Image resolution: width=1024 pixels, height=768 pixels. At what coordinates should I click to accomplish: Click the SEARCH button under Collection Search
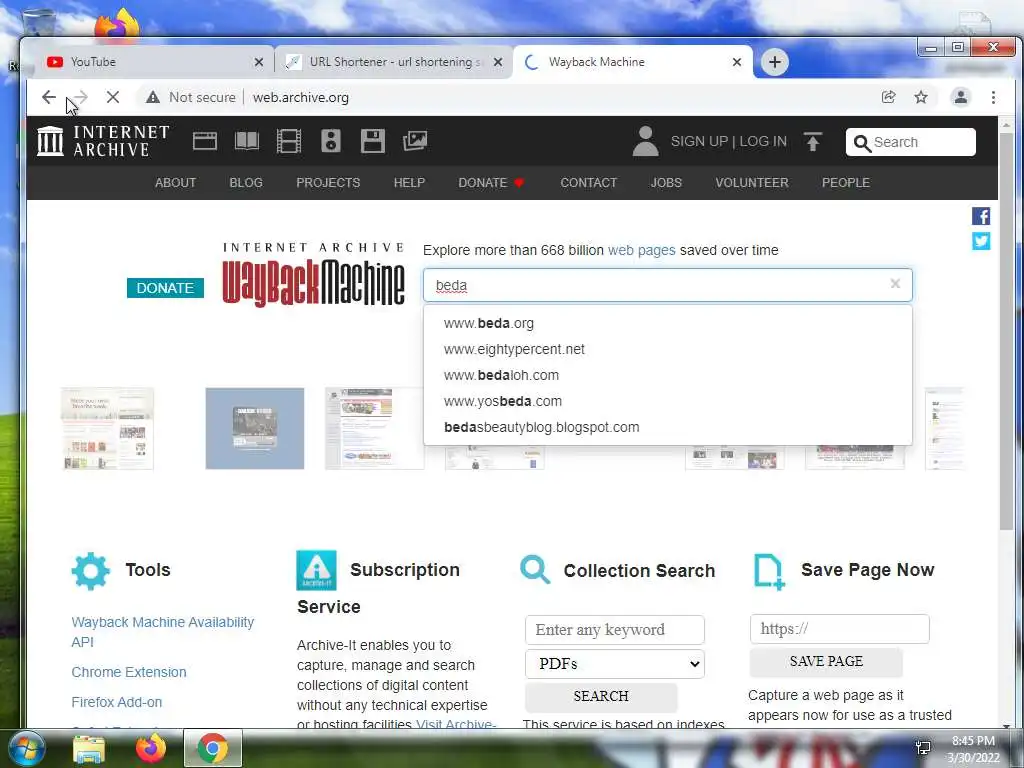[601, 696]
